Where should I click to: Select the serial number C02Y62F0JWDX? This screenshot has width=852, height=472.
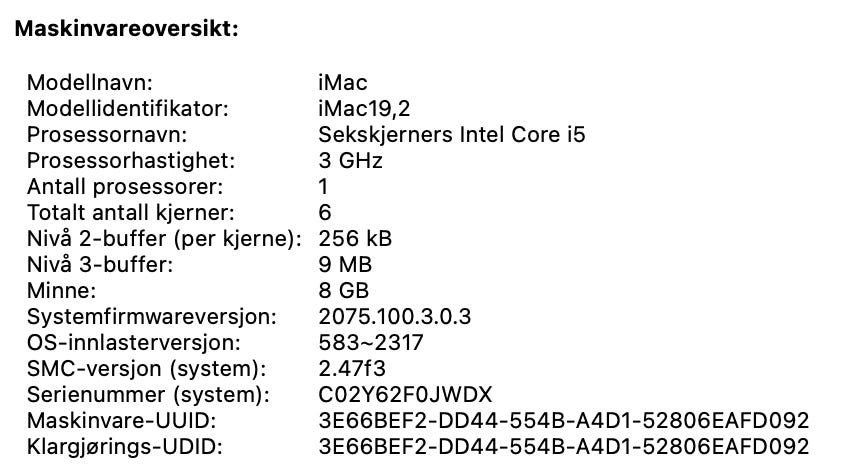coord(405,395)
